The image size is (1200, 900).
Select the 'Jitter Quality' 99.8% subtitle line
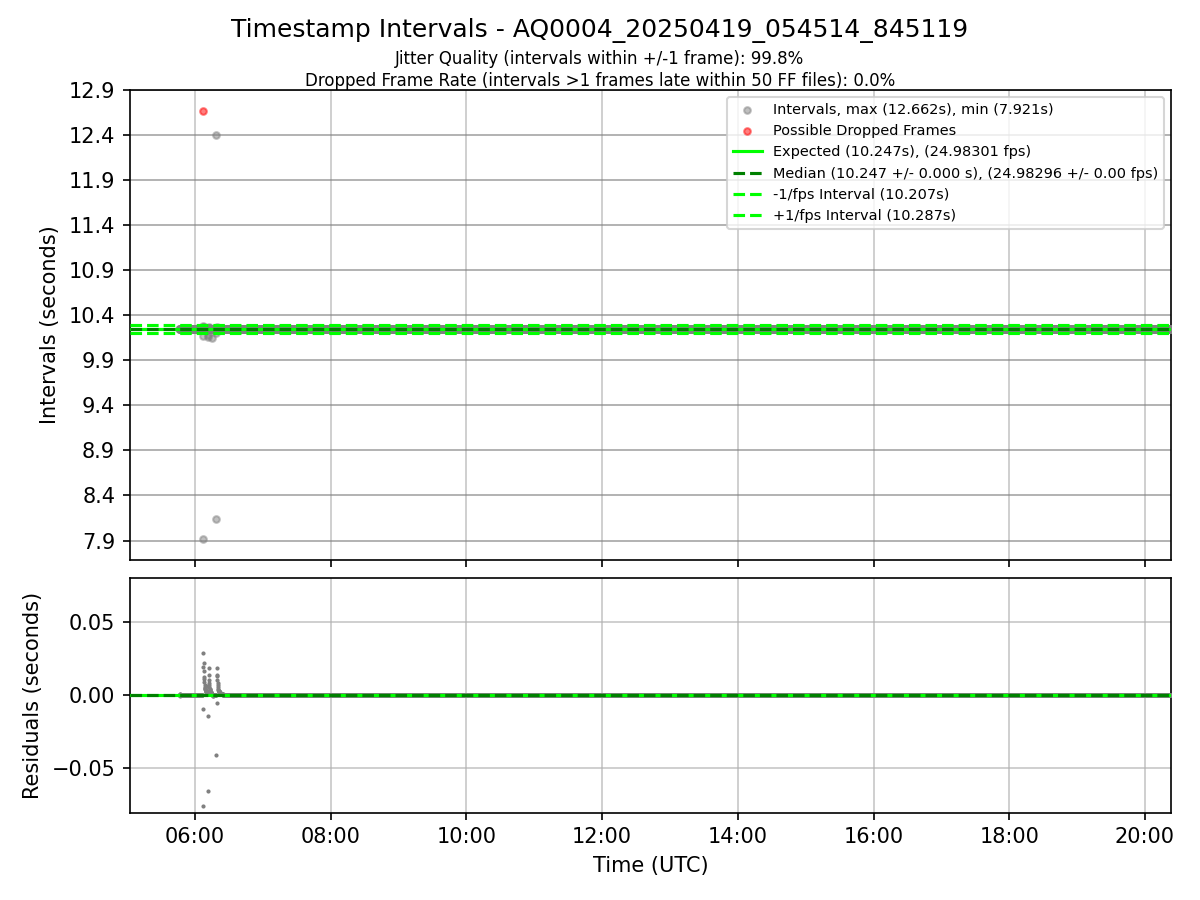tap(599, 58)
